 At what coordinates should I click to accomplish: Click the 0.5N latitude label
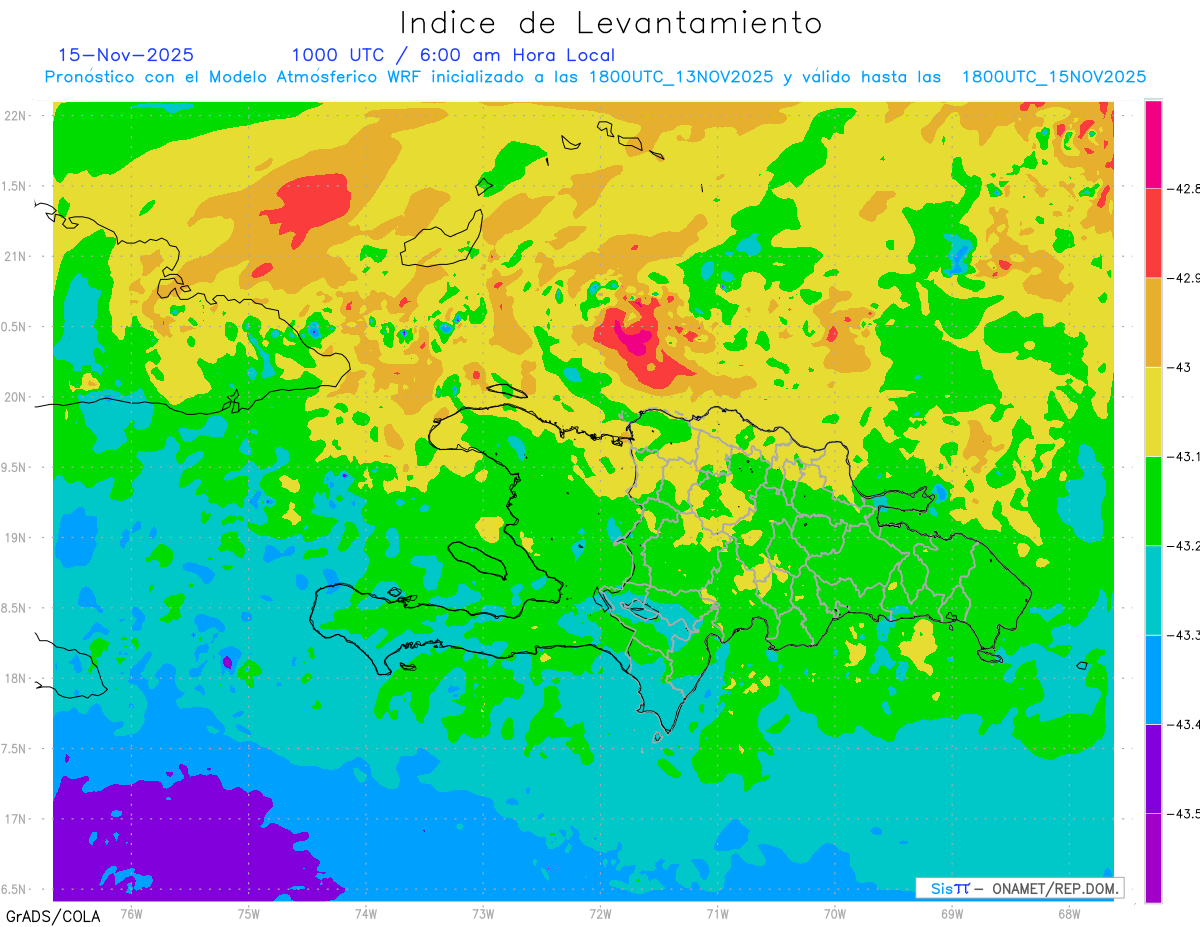(x=14, y=327)
